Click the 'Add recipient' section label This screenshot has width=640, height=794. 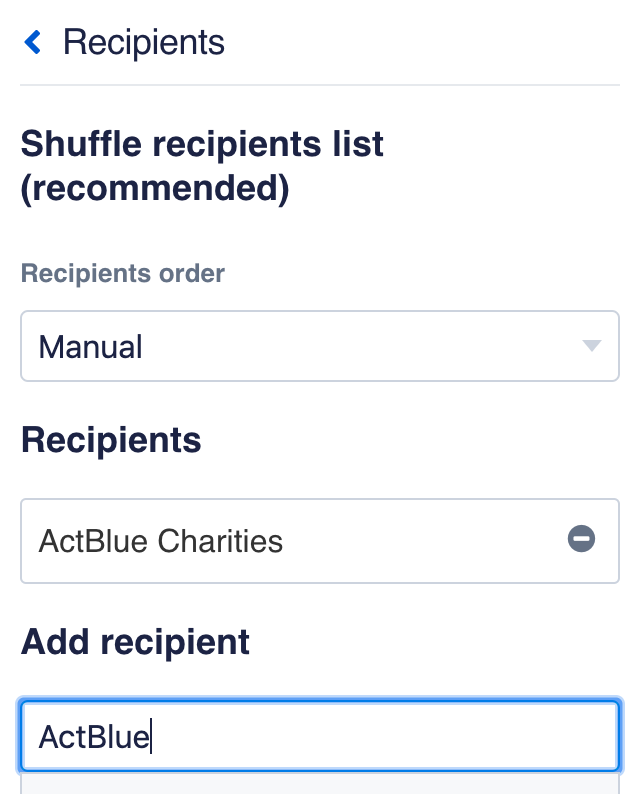[x=135, y=641]
